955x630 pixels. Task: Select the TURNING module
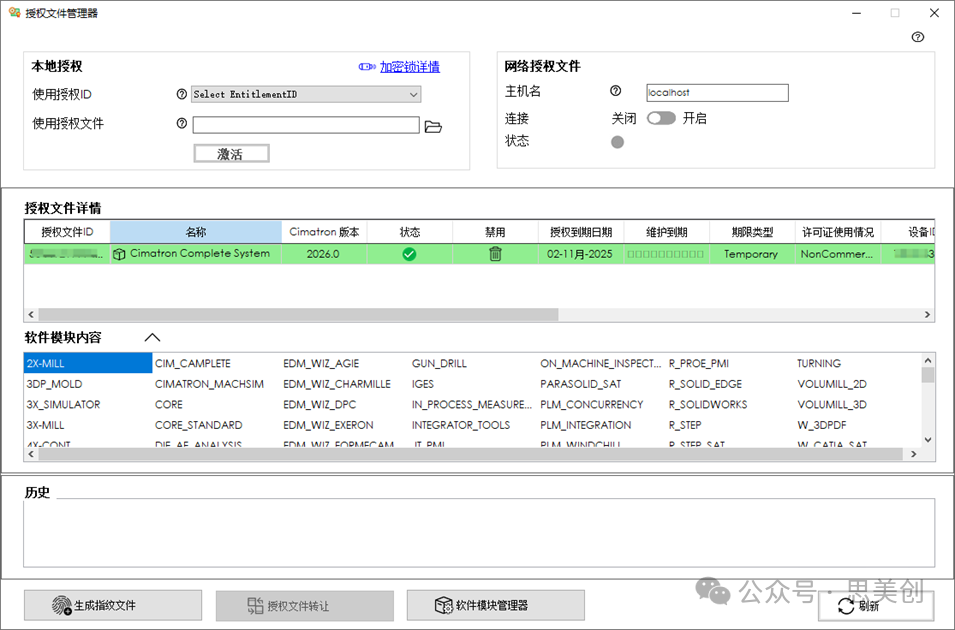tap(819, 363)
